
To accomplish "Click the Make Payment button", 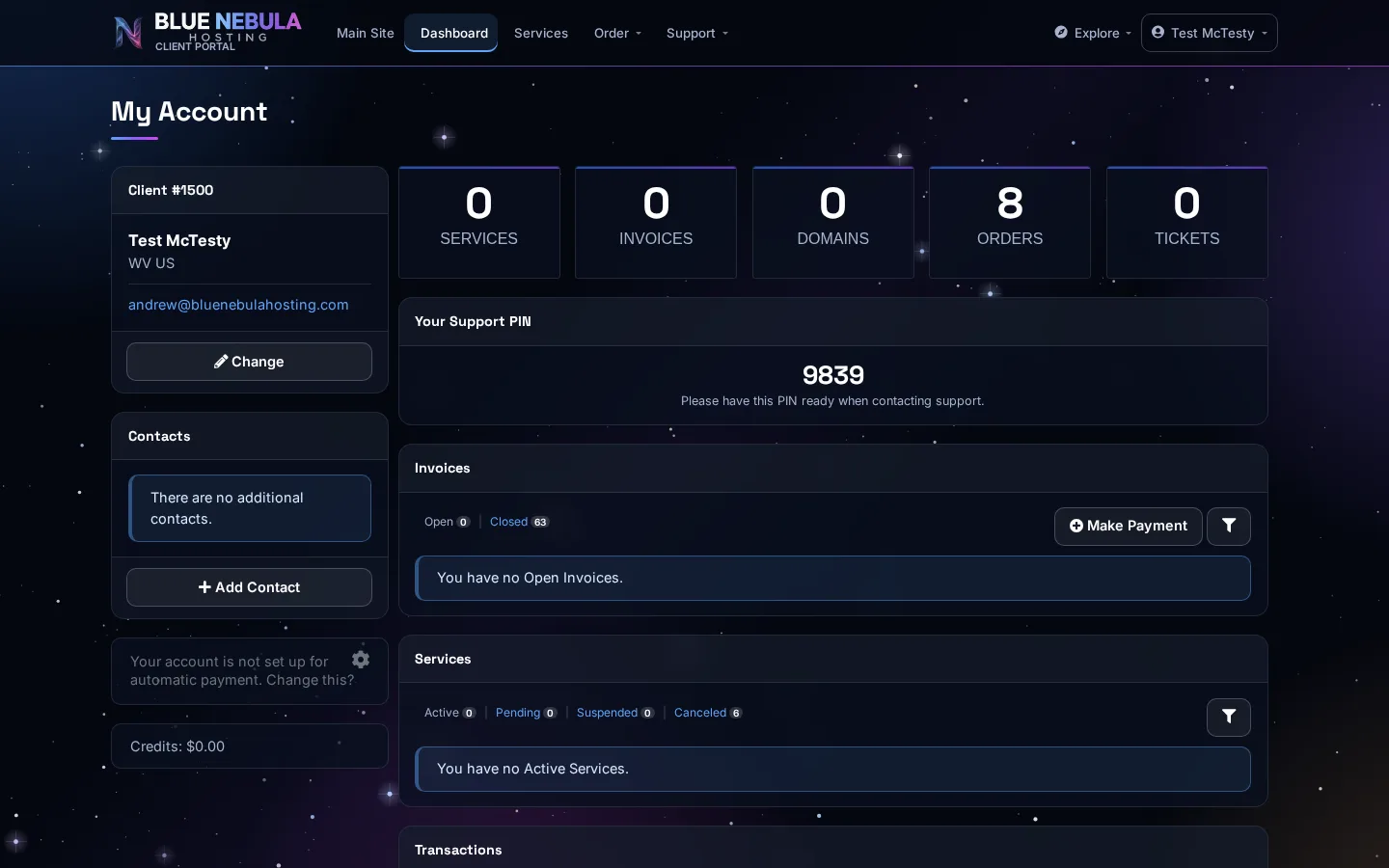I will coord(1129,526).
